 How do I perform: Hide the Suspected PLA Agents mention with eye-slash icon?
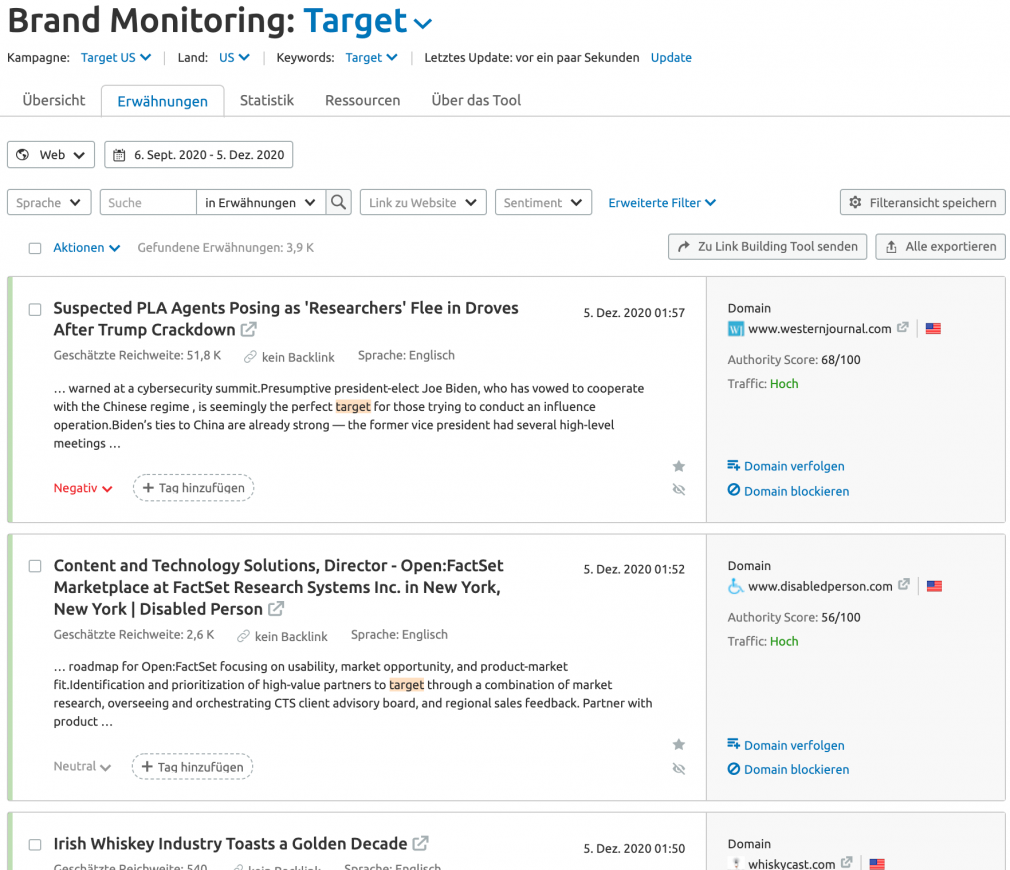coord(679,489)
